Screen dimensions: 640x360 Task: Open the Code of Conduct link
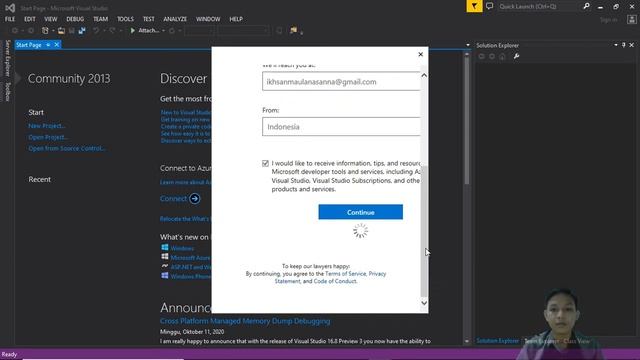point(335,281)
